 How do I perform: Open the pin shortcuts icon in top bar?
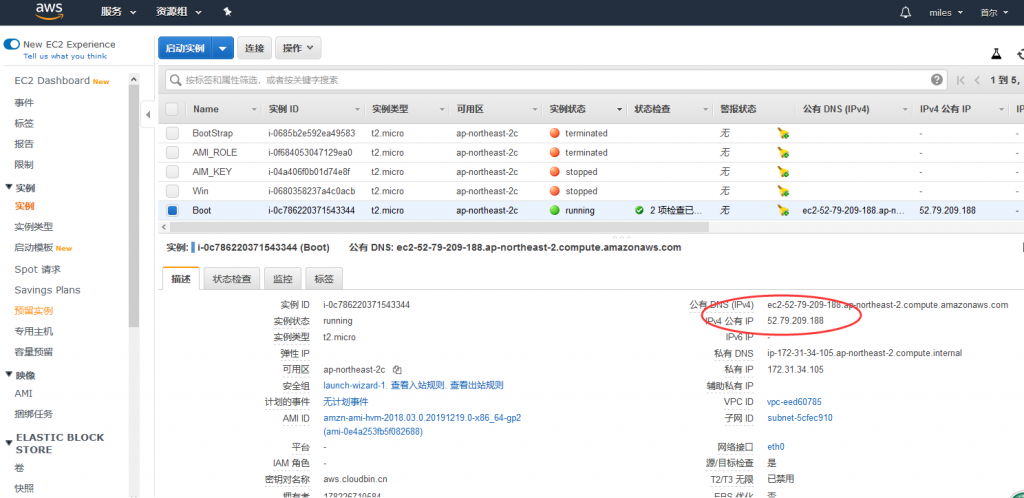(x=227, y=12)
